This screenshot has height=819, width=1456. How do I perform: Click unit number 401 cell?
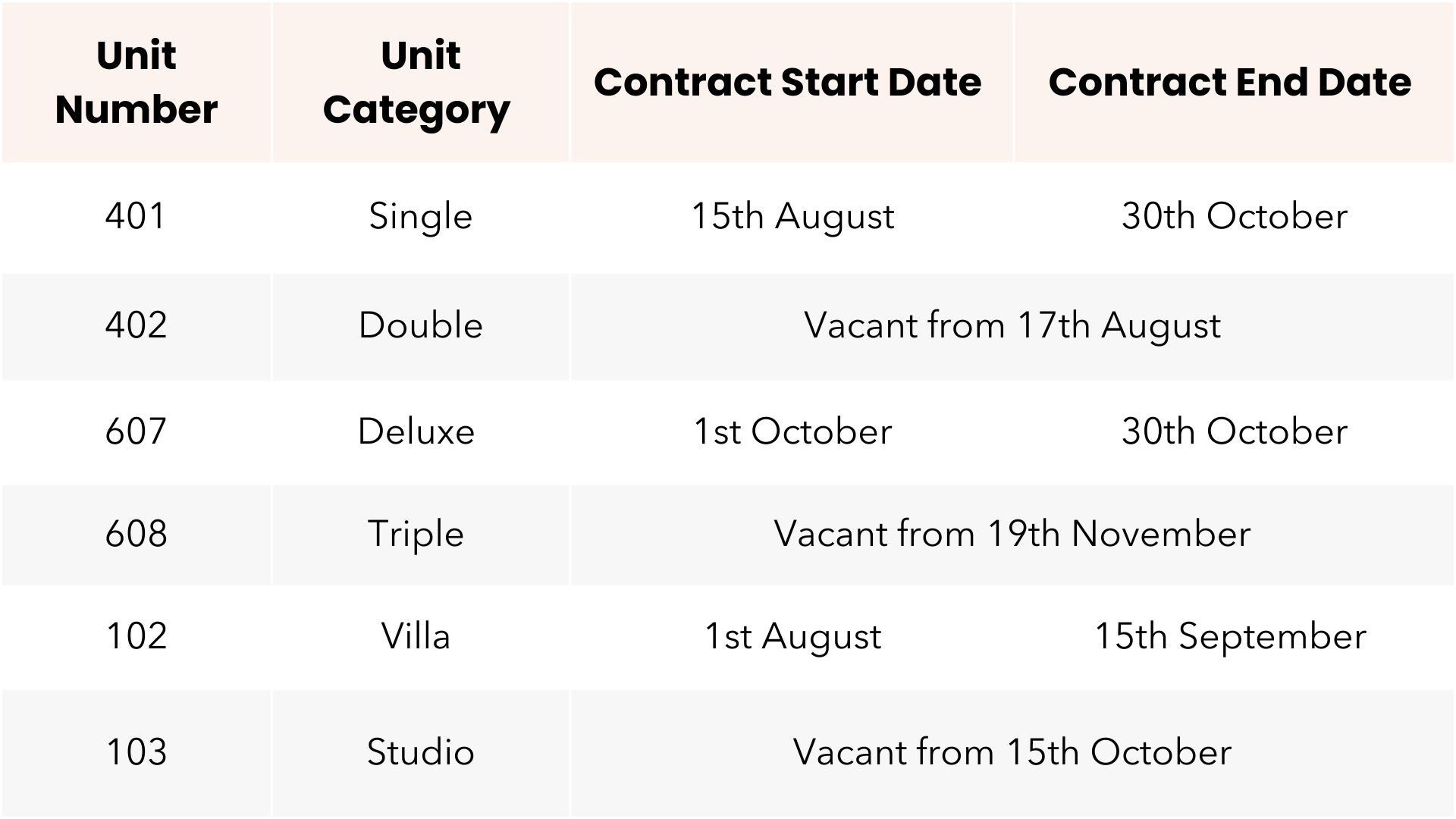pos(136,216)
